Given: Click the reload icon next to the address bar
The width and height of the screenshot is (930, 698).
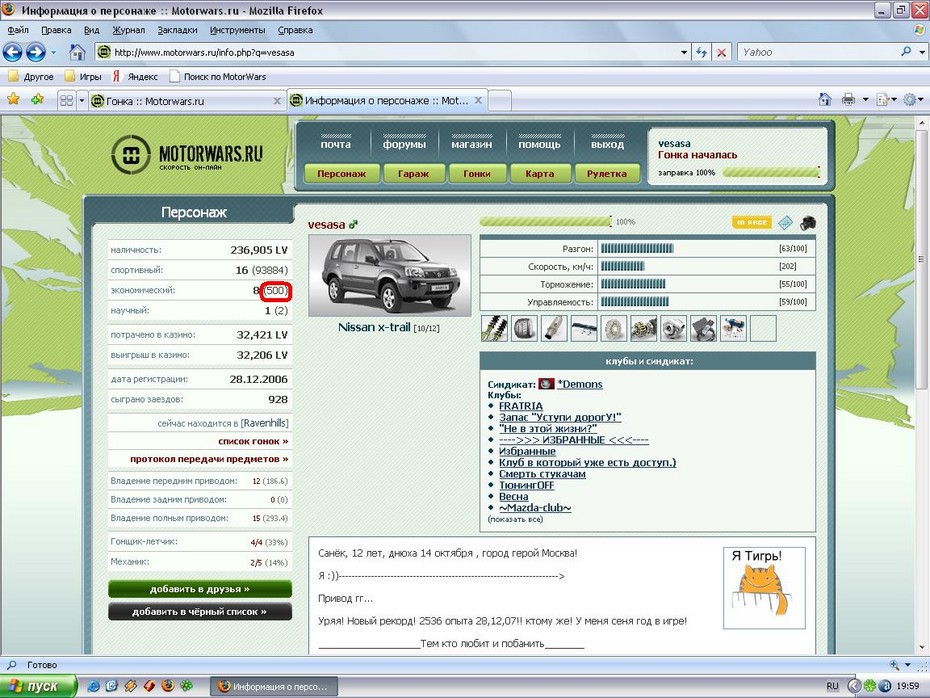Looking at the screenshot, I should point(702,52).
